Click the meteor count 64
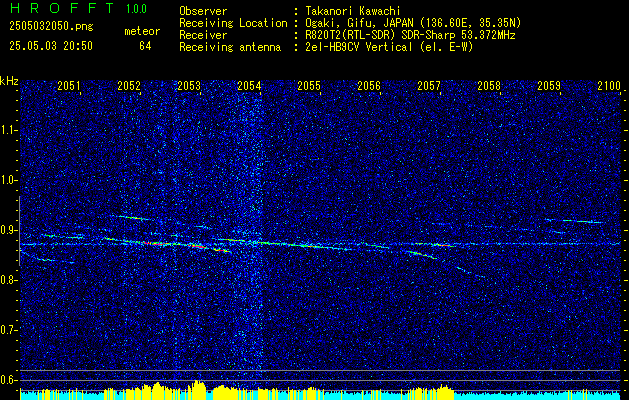The image size is (629, 400). point(145,46)
